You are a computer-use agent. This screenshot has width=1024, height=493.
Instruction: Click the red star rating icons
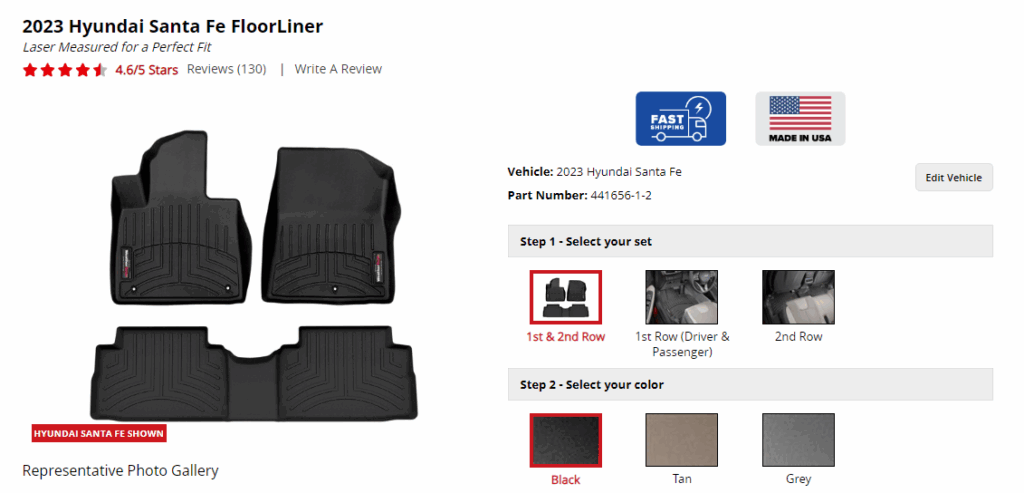coord(65,70)
